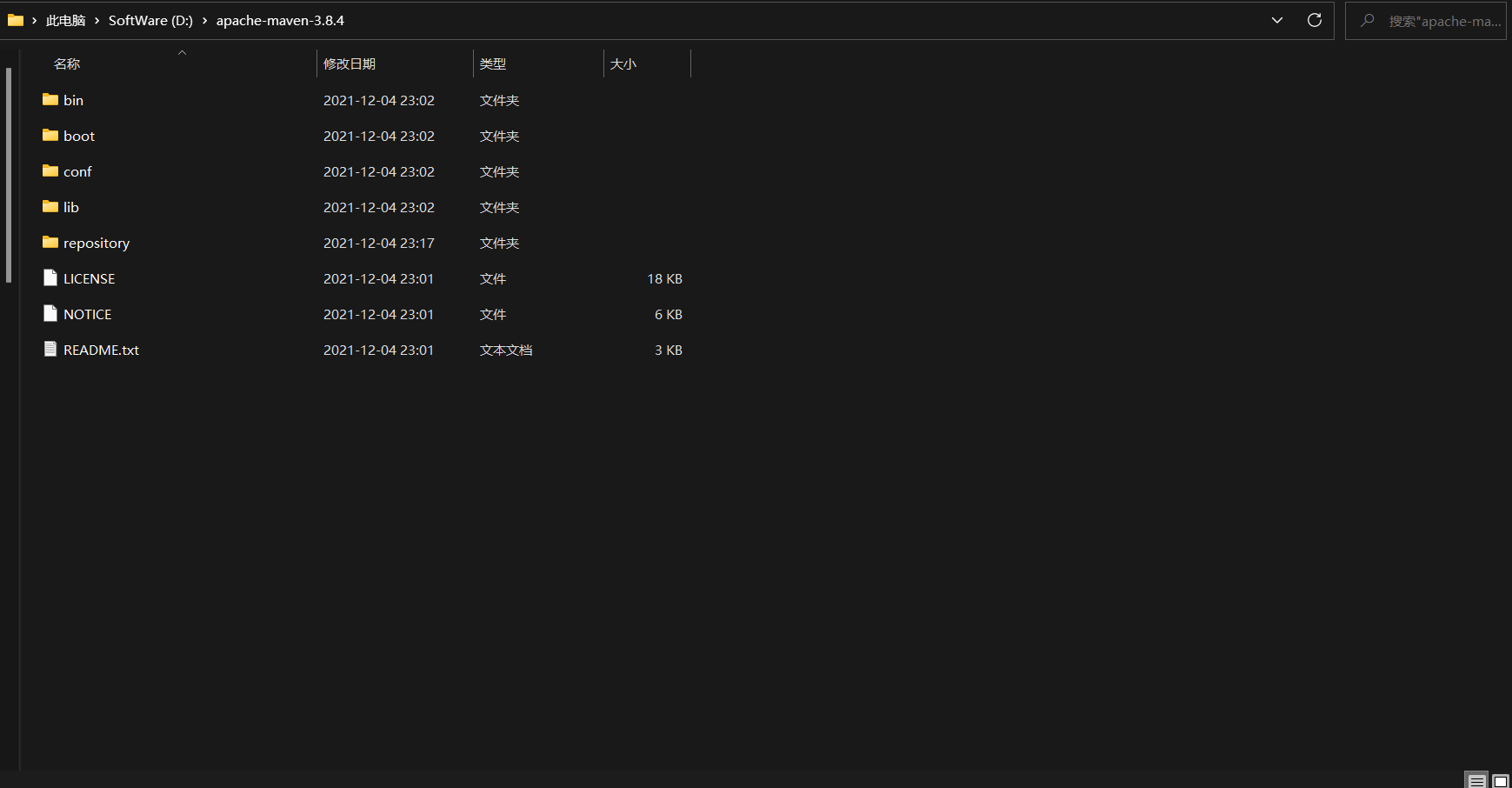Switch to large thumbnails view layout
The image size is (1512, 788).
(1501, 780)
